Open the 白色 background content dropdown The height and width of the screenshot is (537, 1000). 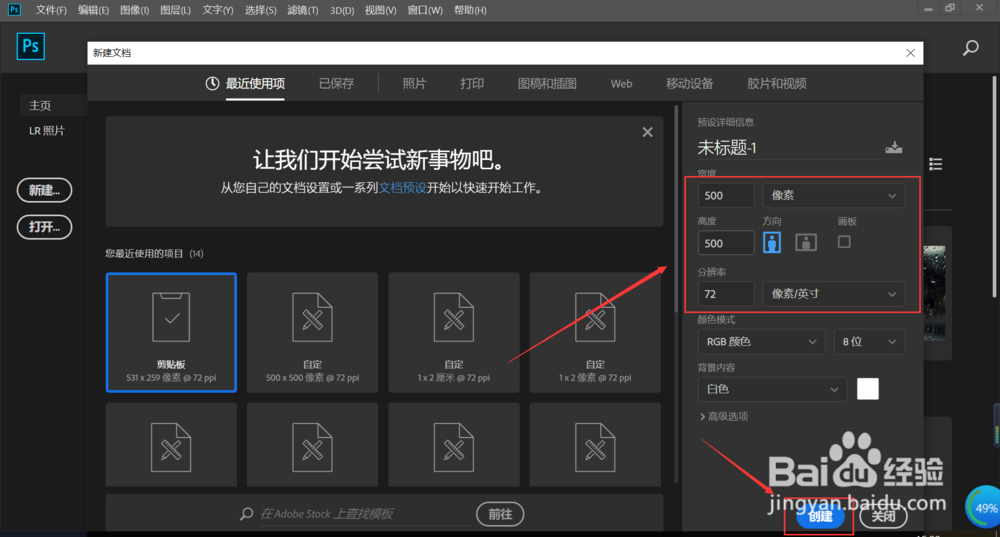tap(772, 389)
